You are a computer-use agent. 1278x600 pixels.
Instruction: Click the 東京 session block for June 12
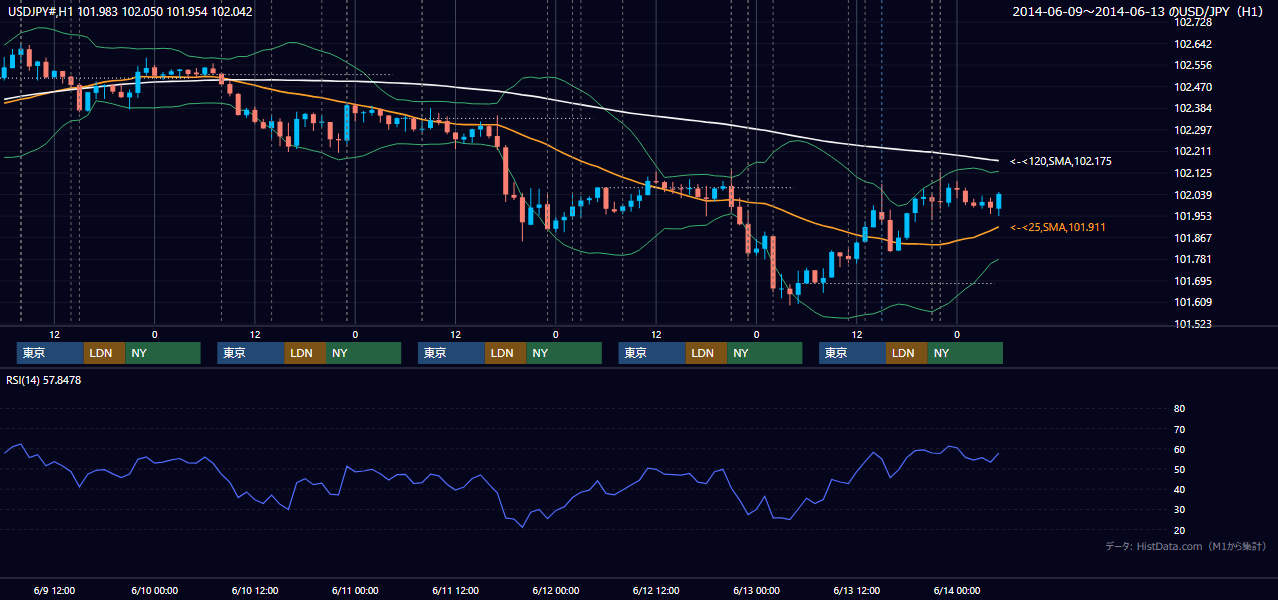coord(652,353)
